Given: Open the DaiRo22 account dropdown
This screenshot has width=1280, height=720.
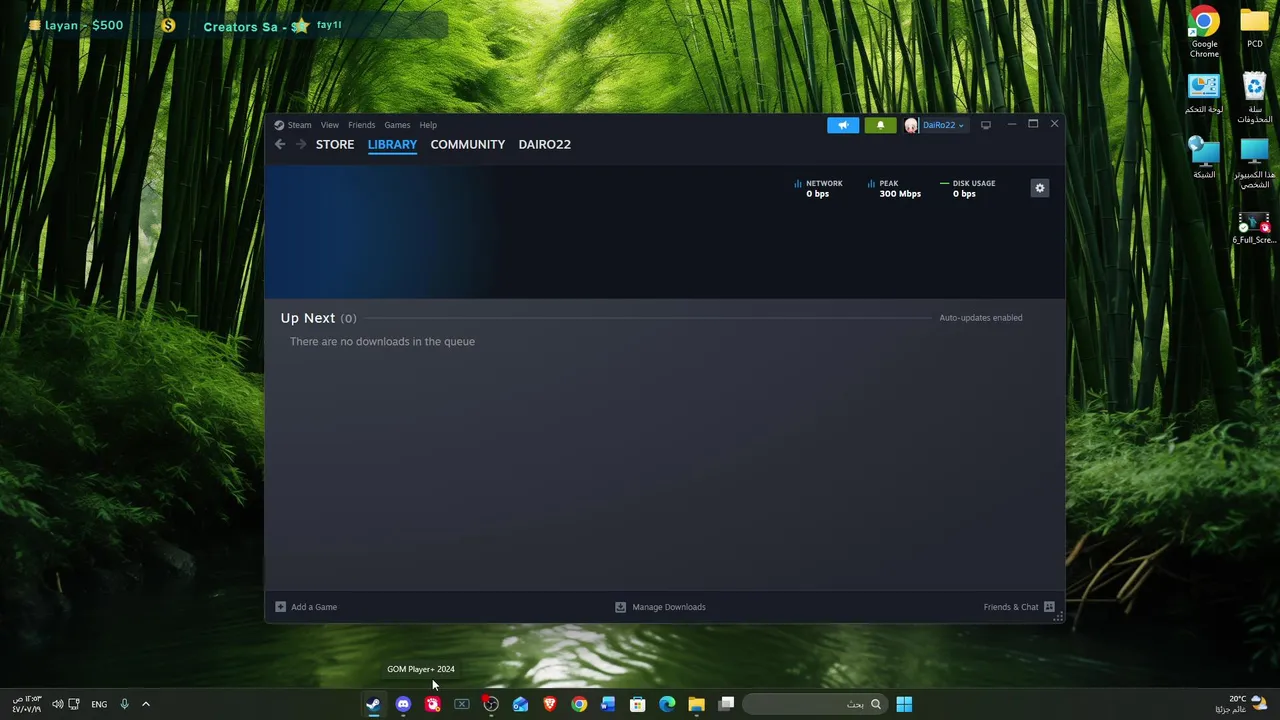Looking at the screenshot, I should click(x=943, y=125).
